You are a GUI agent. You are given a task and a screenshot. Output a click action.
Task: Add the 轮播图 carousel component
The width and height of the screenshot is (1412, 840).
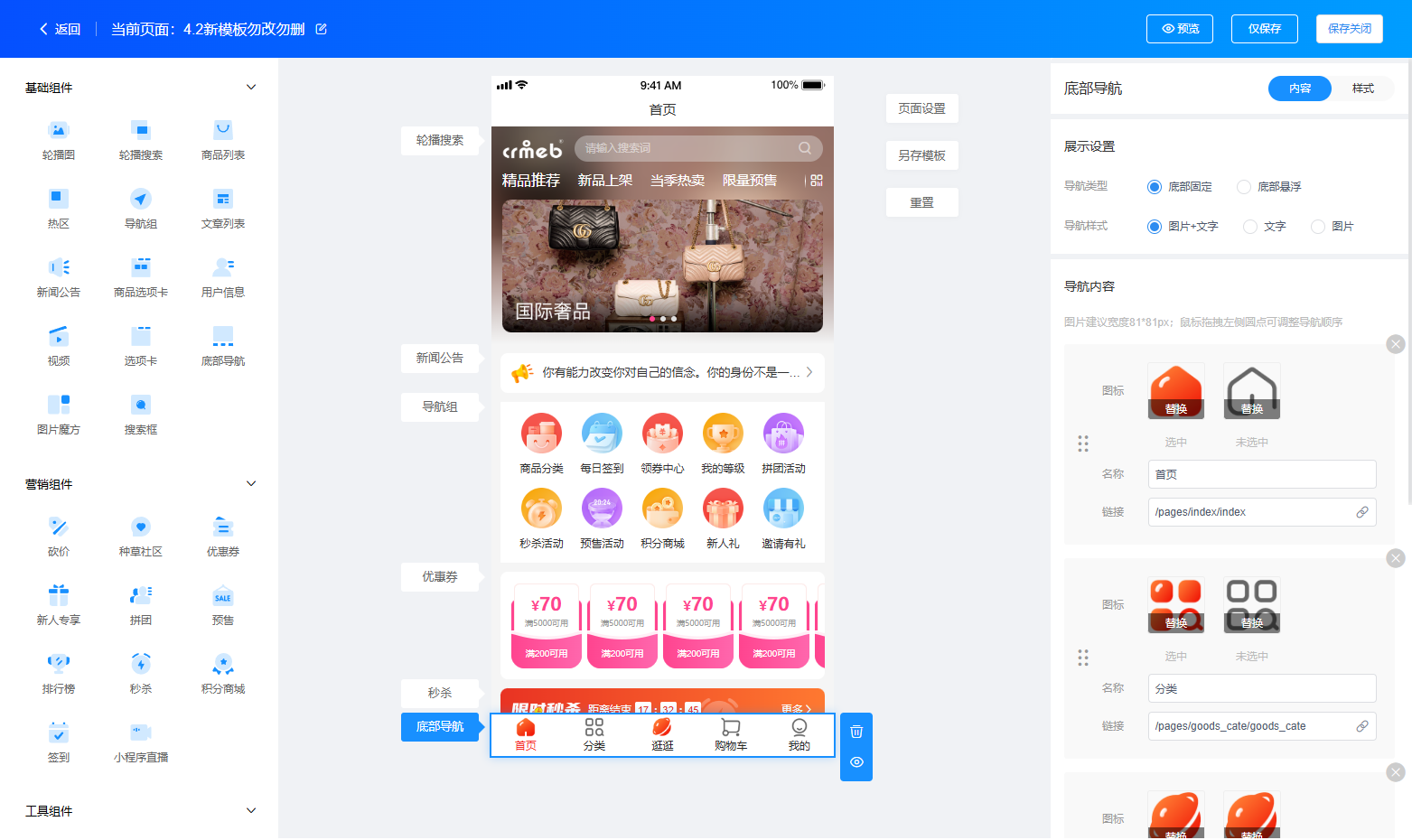[x=59, y=140]
